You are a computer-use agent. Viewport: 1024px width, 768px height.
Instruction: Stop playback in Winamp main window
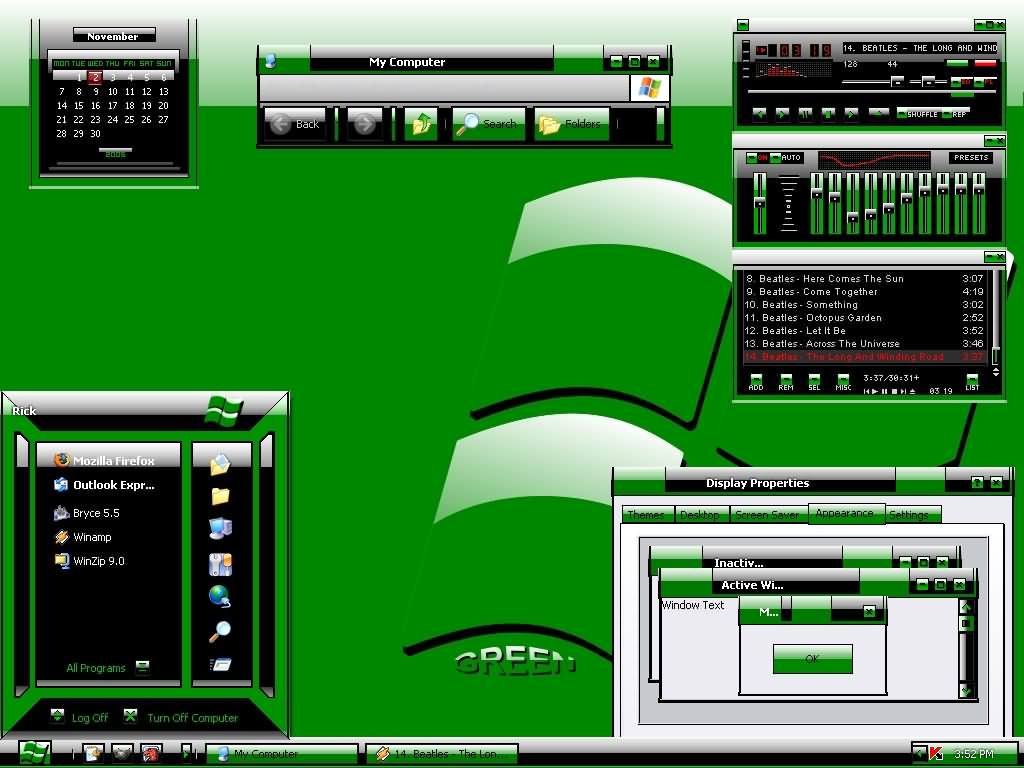828,114
